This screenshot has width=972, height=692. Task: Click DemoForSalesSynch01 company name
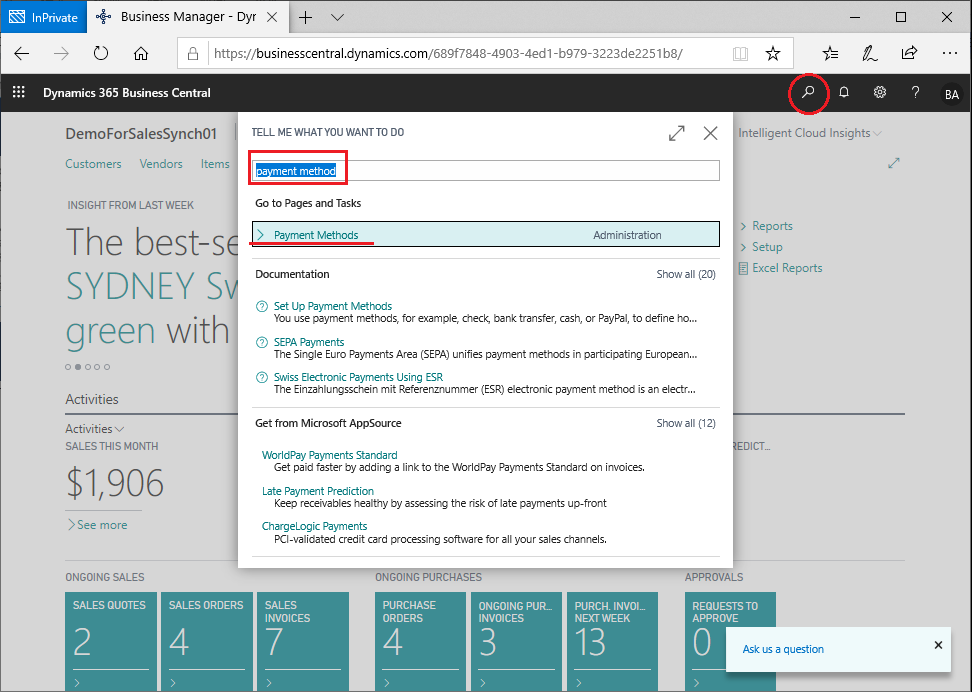[x=141, y=134]
